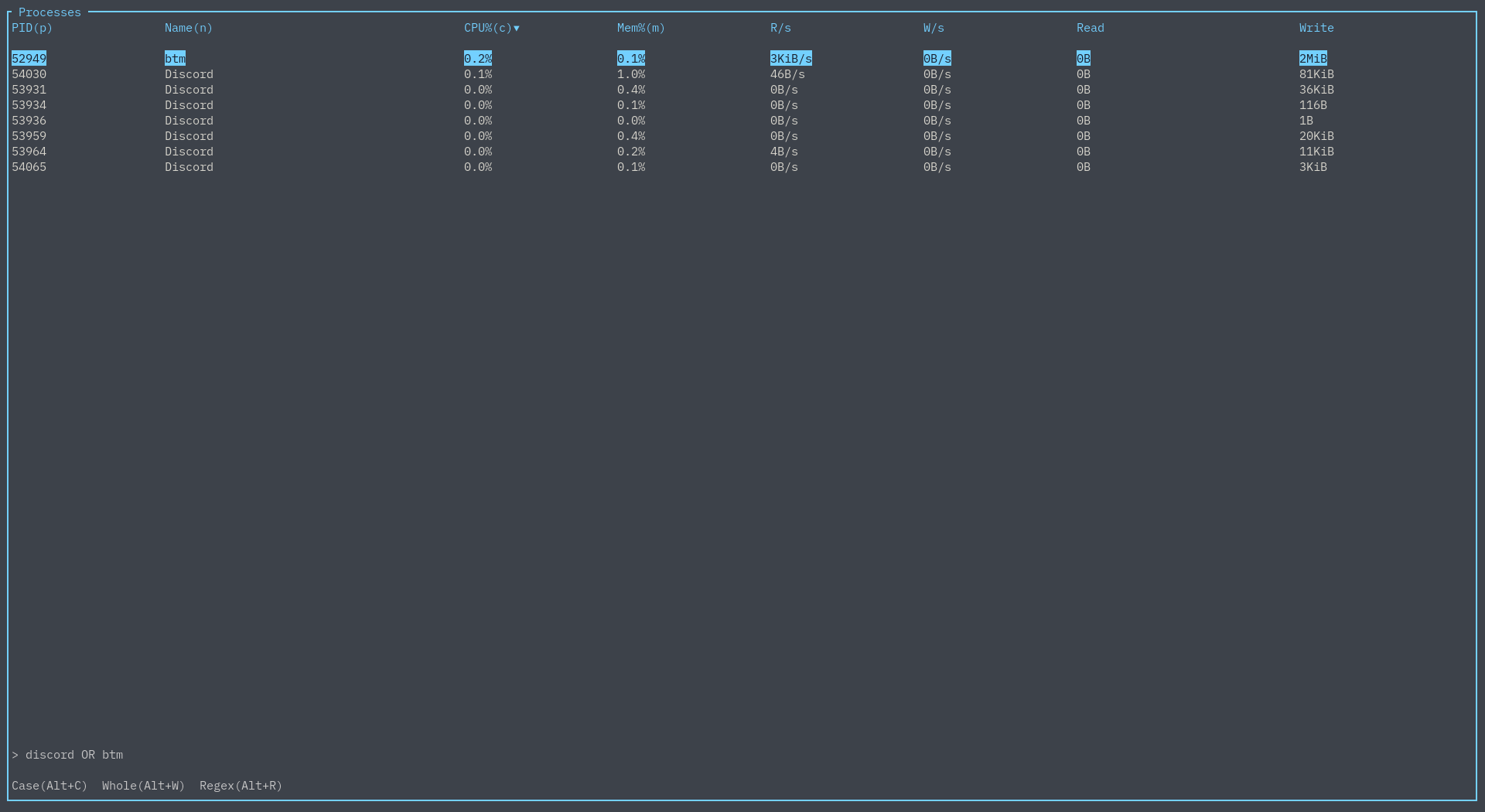Viewport: 1485px width, 812px height.
Task: Click the Write column header
Action: coord(1316,28)
